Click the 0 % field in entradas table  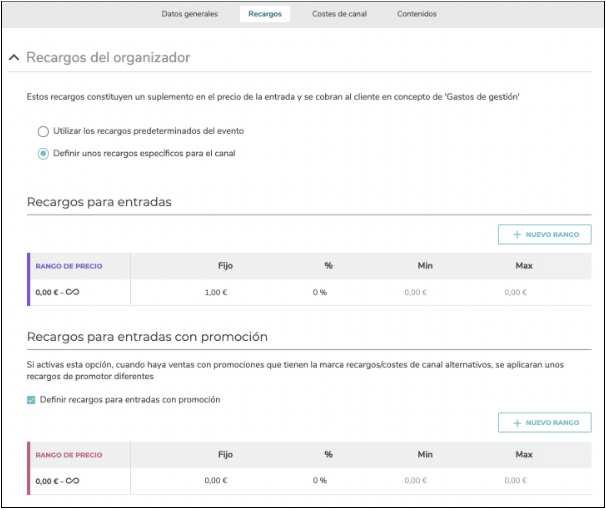[x=320, y=292]
